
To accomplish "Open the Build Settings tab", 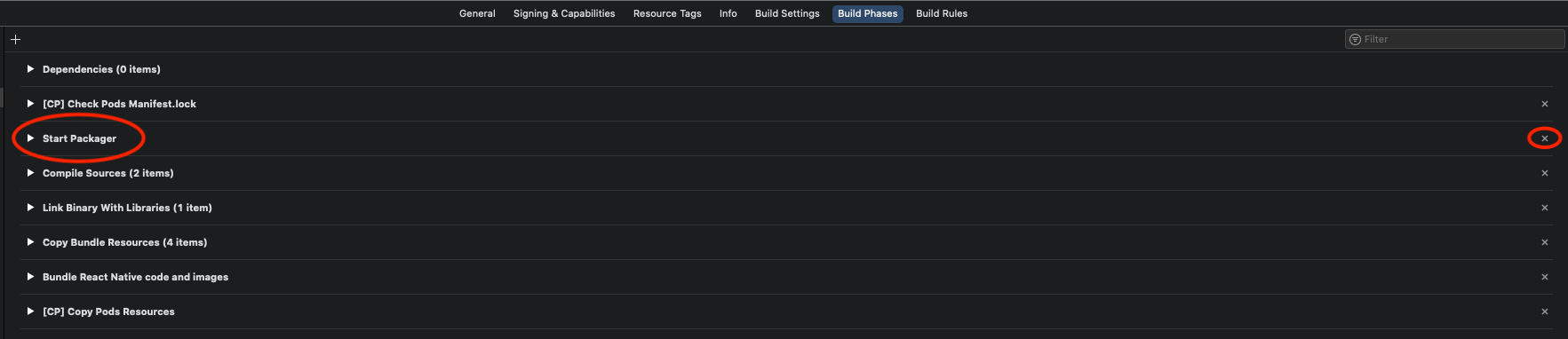I will pos(787,13).
